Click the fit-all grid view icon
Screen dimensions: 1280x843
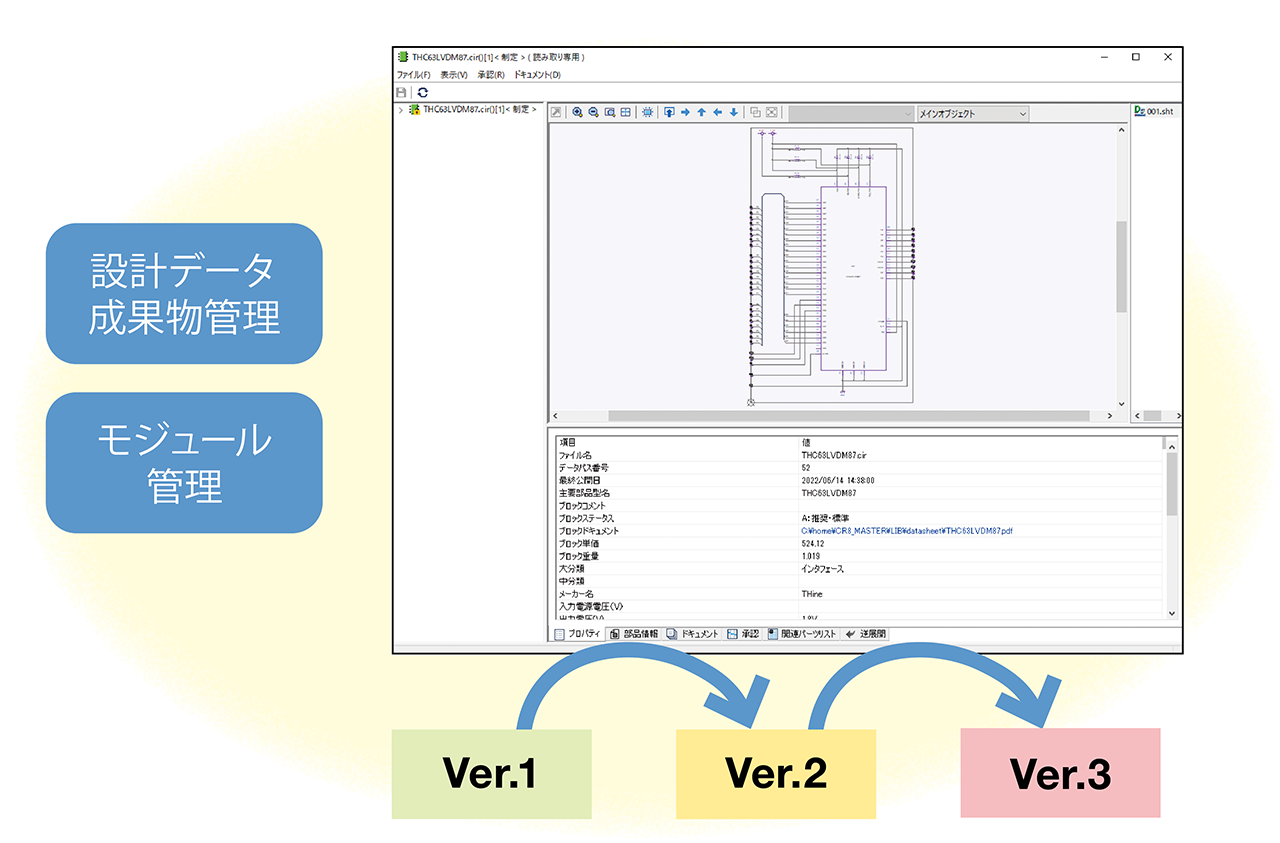(x=625, y=113)
